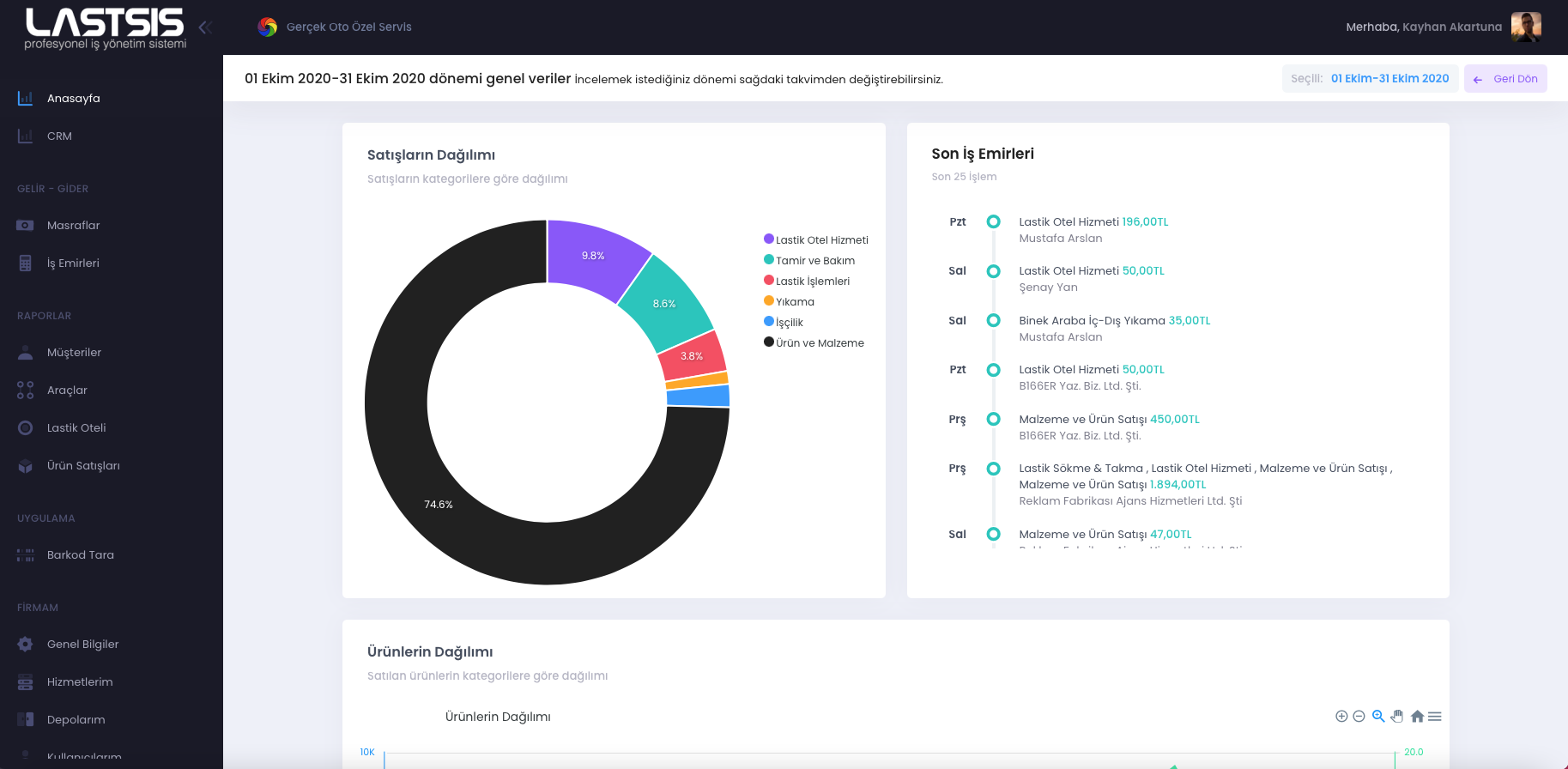Image resolution: width=1568 pixels, height=769 pixels.
Task: Open the date range picker 01 Ekim-31 Ekim 2020
Action: tap(1370, 78)
